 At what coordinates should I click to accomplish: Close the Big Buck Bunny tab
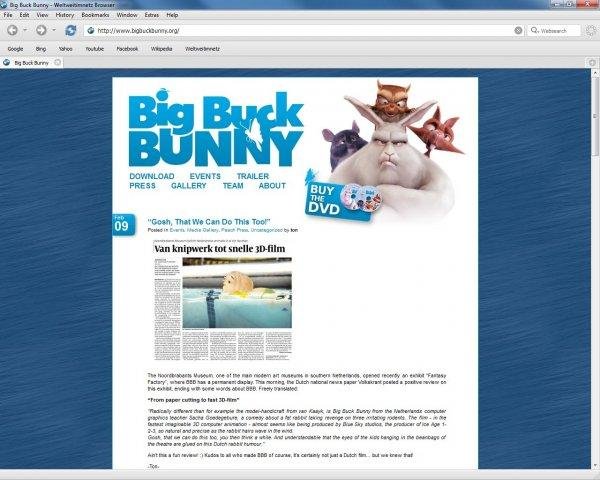tap(57, 62)
